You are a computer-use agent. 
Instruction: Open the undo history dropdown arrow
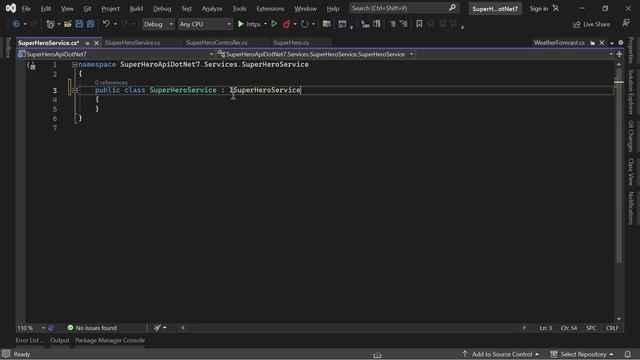[116, 24]
